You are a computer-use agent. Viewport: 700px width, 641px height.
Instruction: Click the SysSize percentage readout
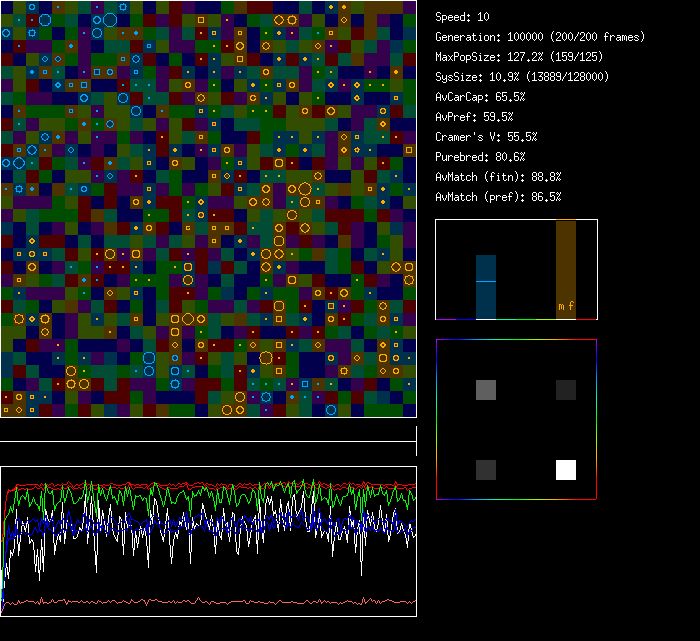tap(522, 77)
